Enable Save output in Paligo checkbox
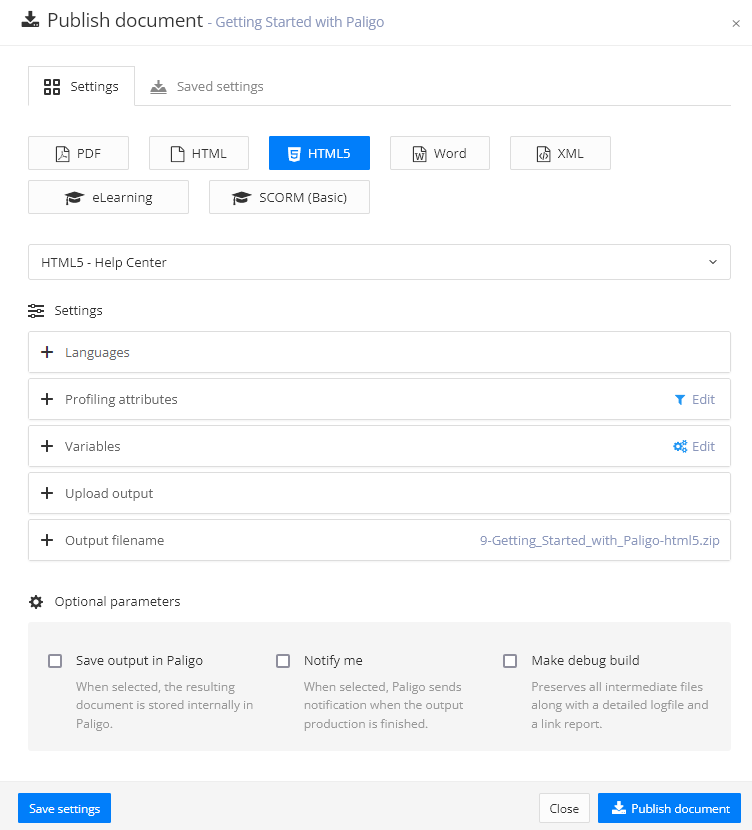The height and width of the screenshot is (830, 752). 55,661
